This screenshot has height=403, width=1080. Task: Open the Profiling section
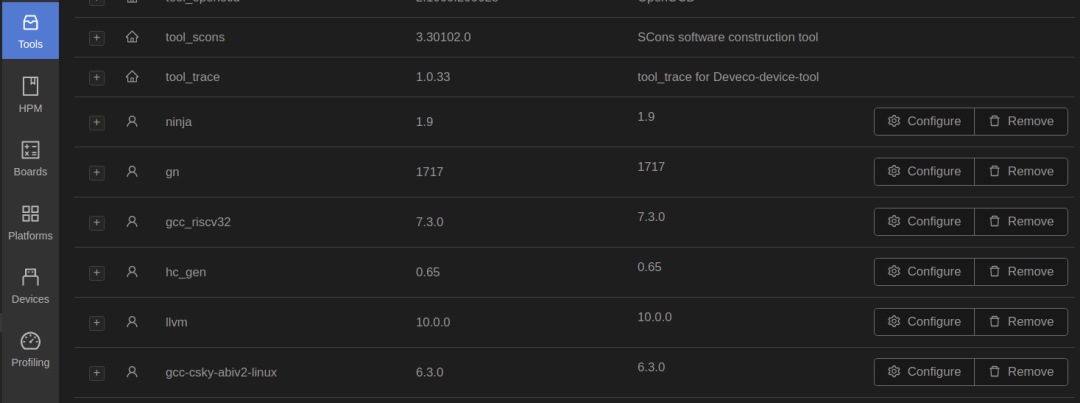point(30,349)
